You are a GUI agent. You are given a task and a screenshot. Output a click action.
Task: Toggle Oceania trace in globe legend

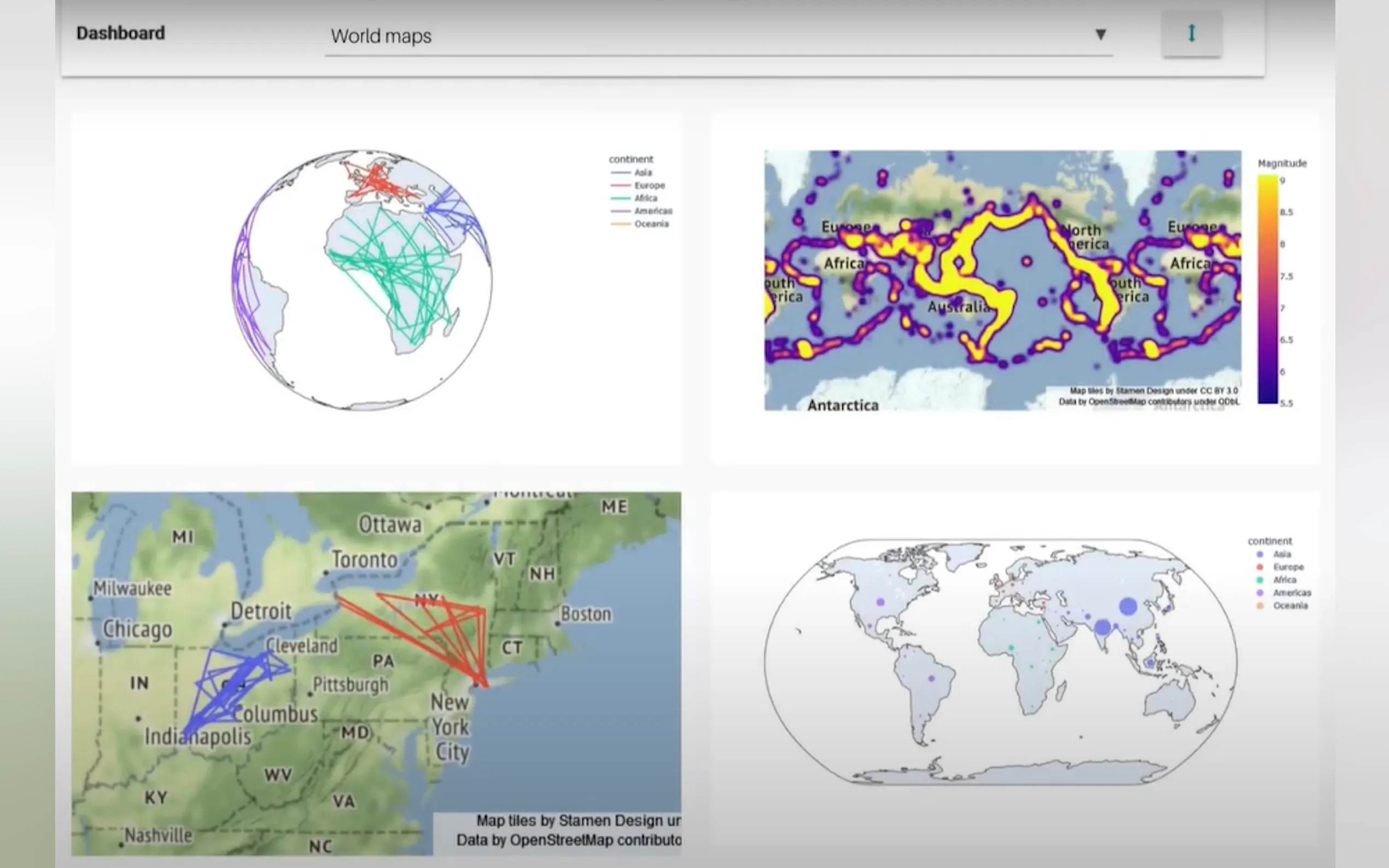[x=651, y=224]
